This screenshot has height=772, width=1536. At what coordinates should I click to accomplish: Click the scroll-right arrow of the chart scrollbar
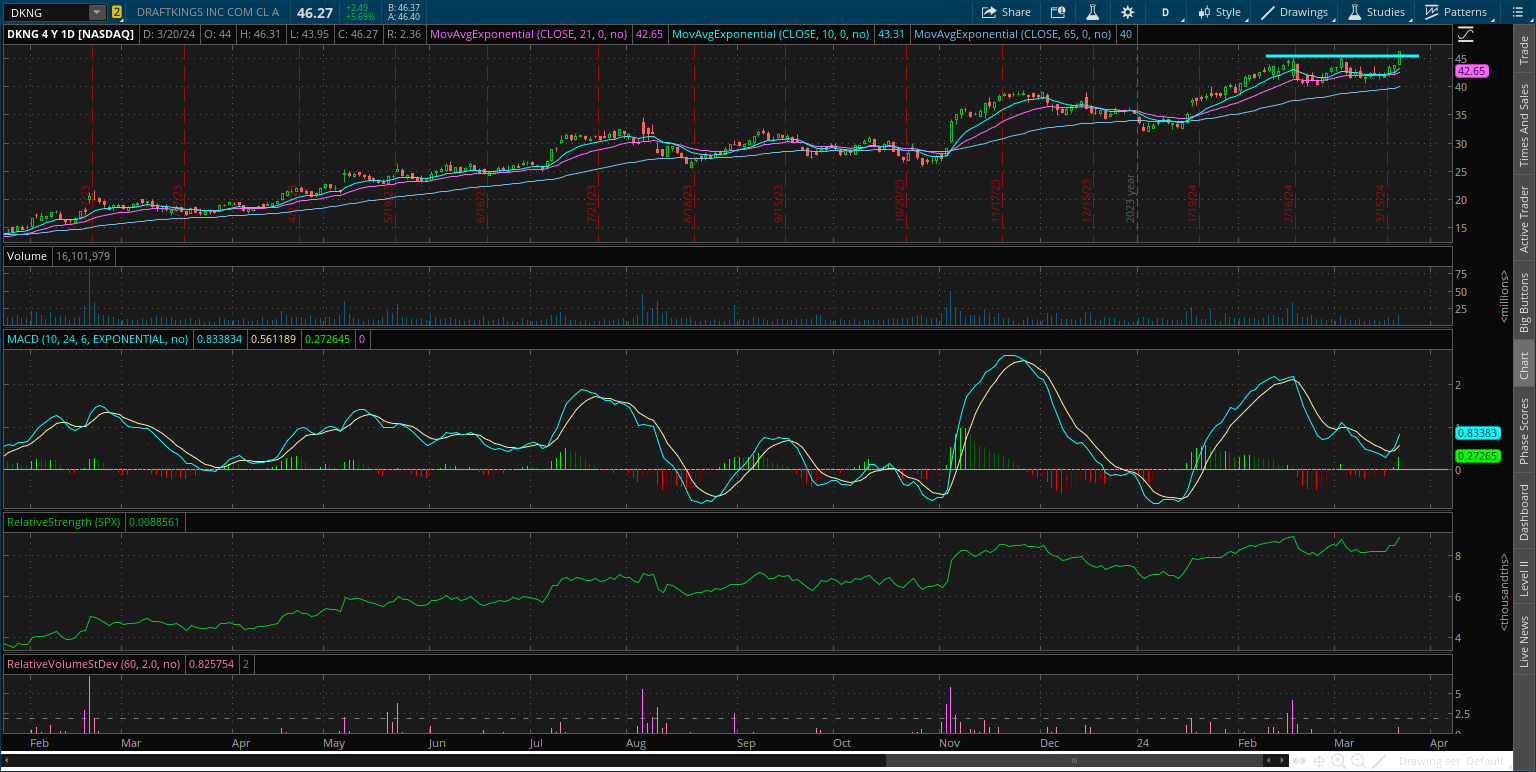(x=1281, y=761)
